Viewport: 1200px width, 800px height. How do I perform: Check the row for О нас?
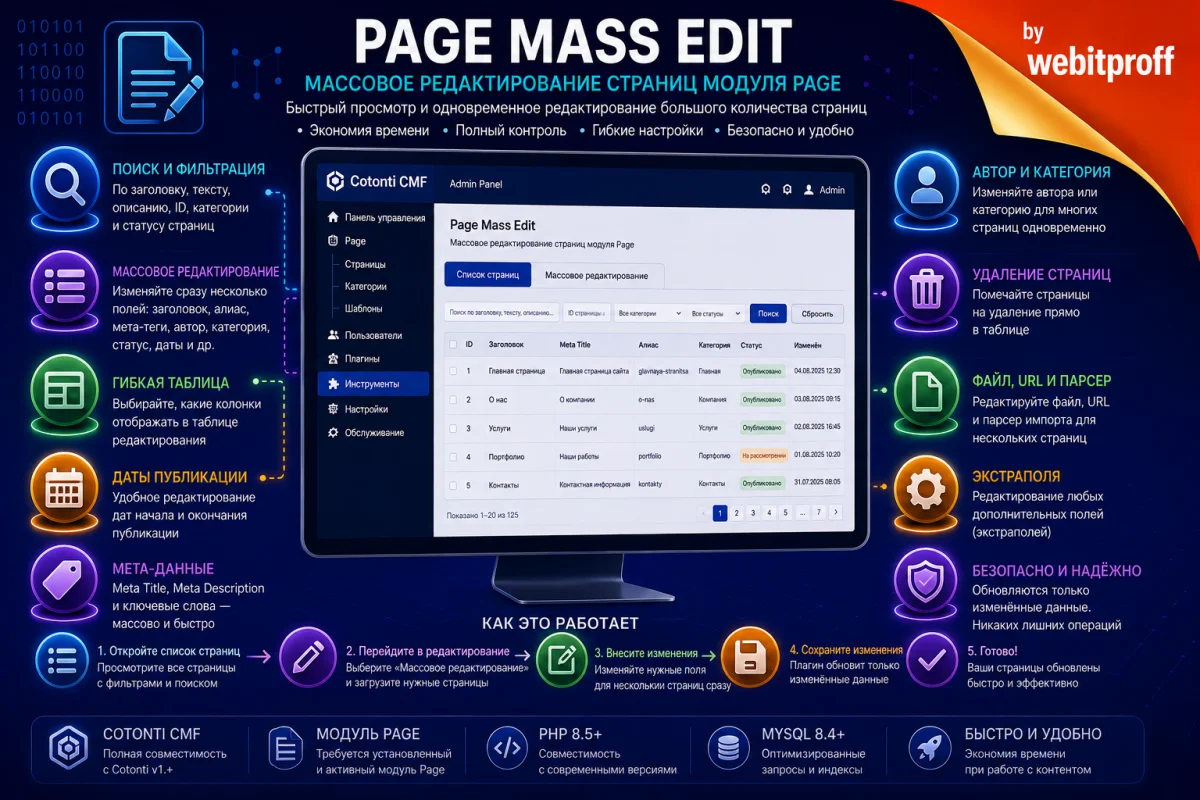(453, 399)
